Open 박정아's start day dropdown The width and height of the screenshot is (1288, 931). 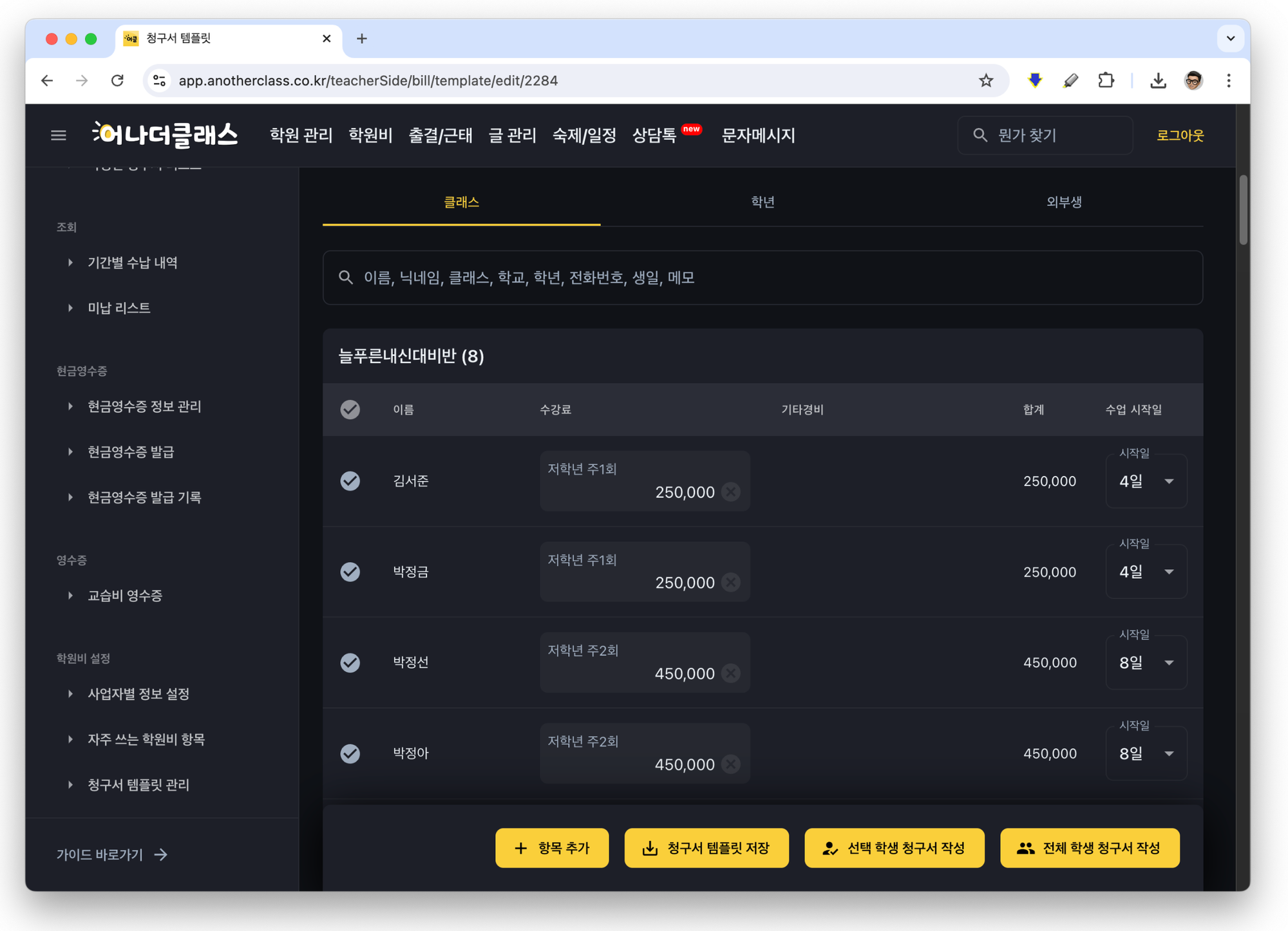(x=1146, y=753)
